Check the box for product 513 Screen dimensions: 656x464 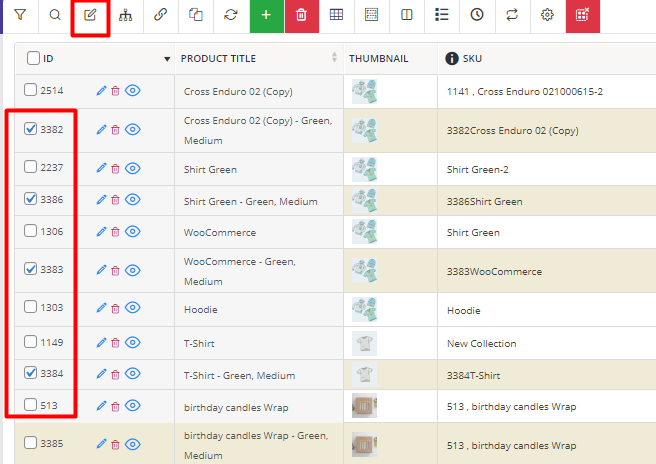[x=30, y=405]
